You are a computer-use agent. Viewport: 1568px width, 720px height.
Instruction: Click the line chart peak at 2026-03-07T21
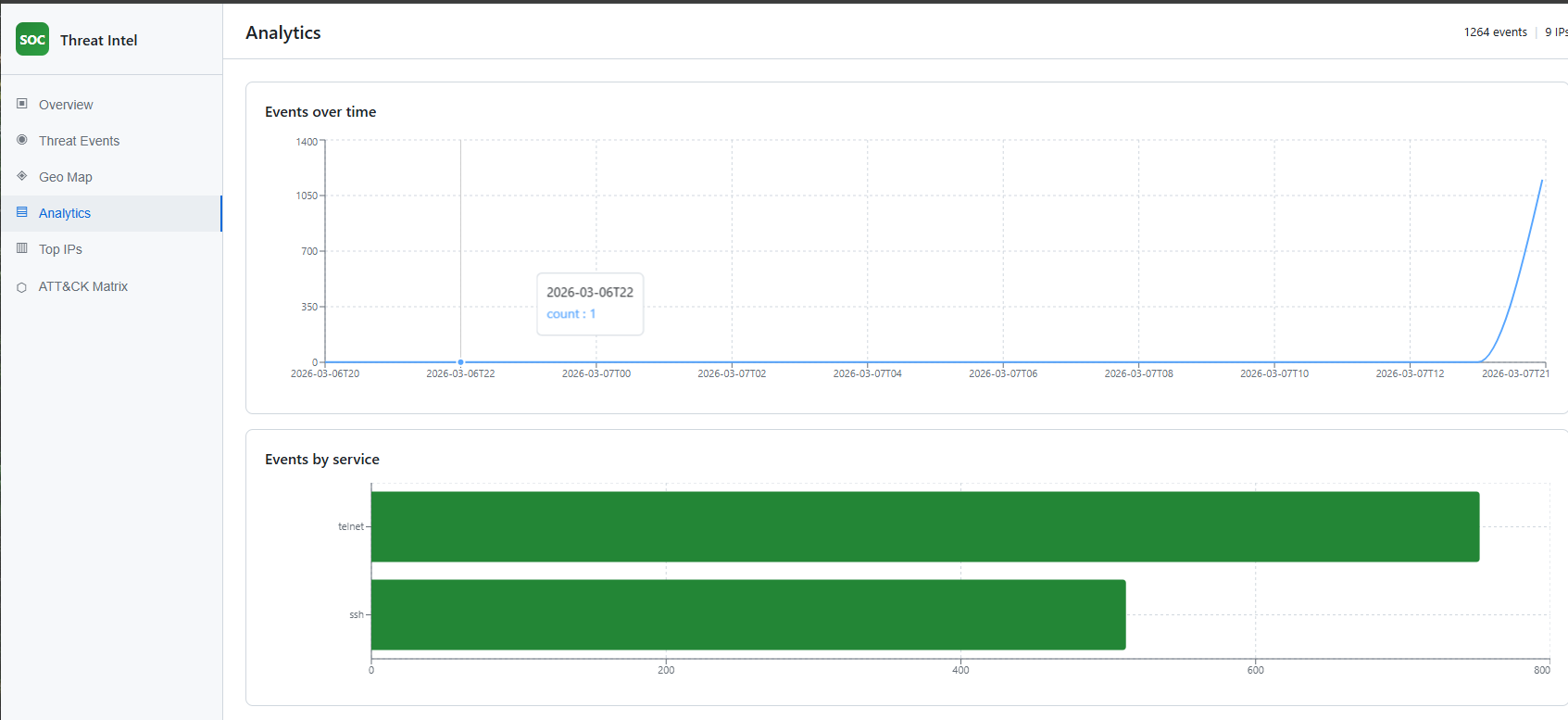(x=1542, y=181)
